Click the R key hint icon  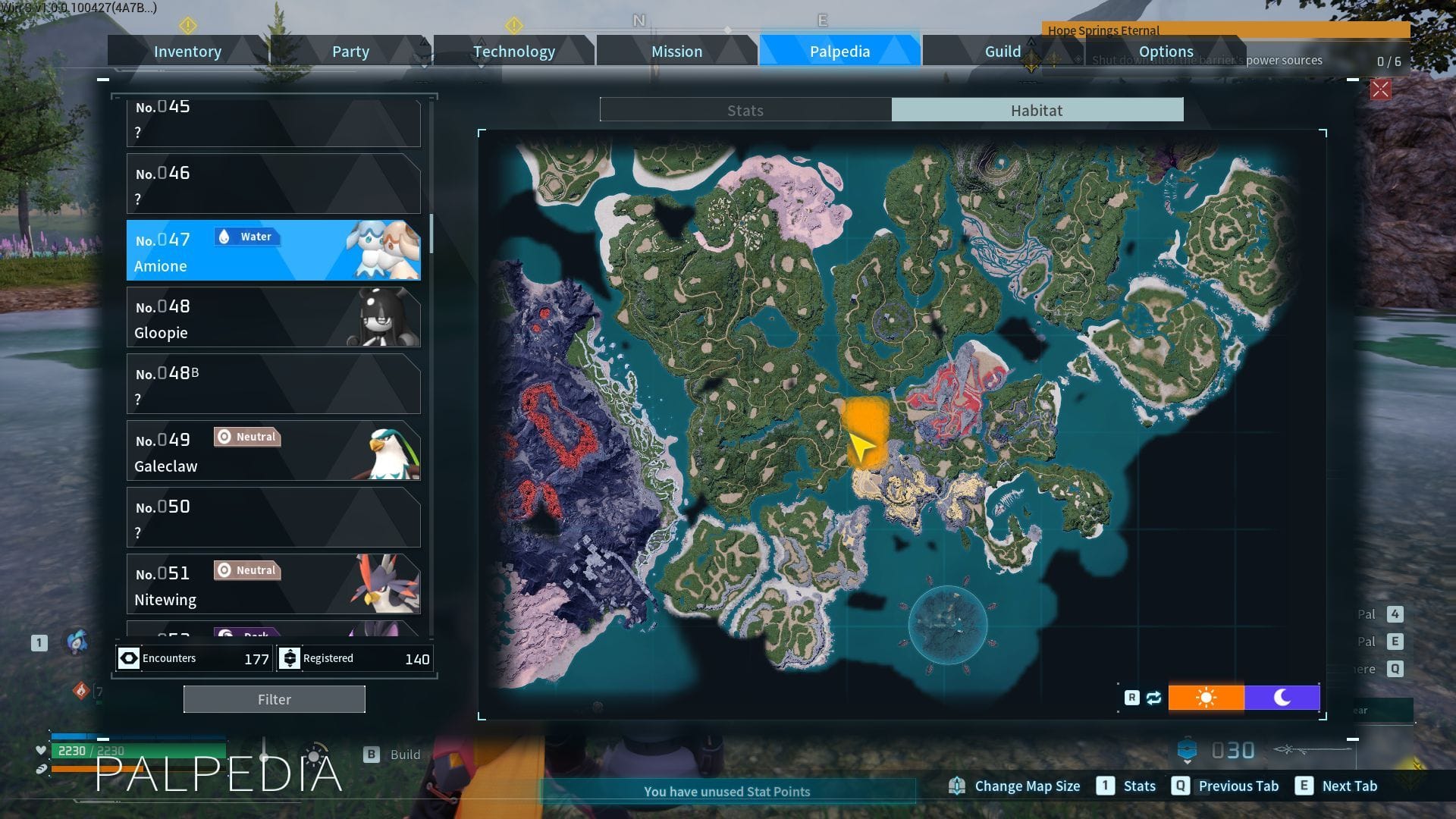(1131, 698)
